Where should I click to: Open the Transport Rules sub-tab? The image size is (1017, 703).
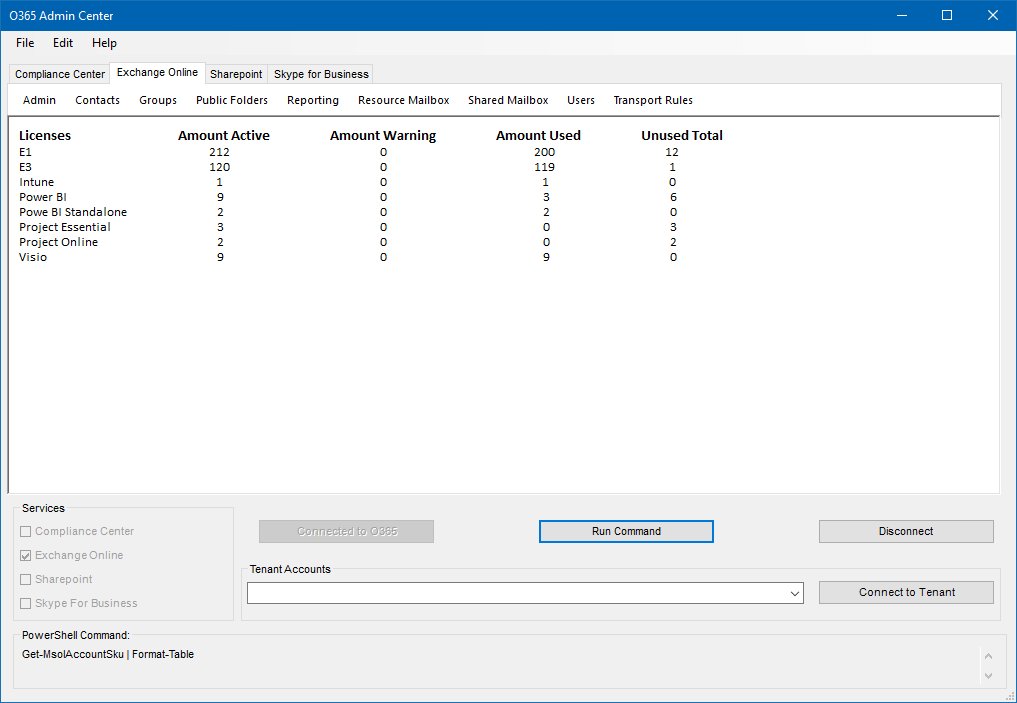[x=652, y=100]
